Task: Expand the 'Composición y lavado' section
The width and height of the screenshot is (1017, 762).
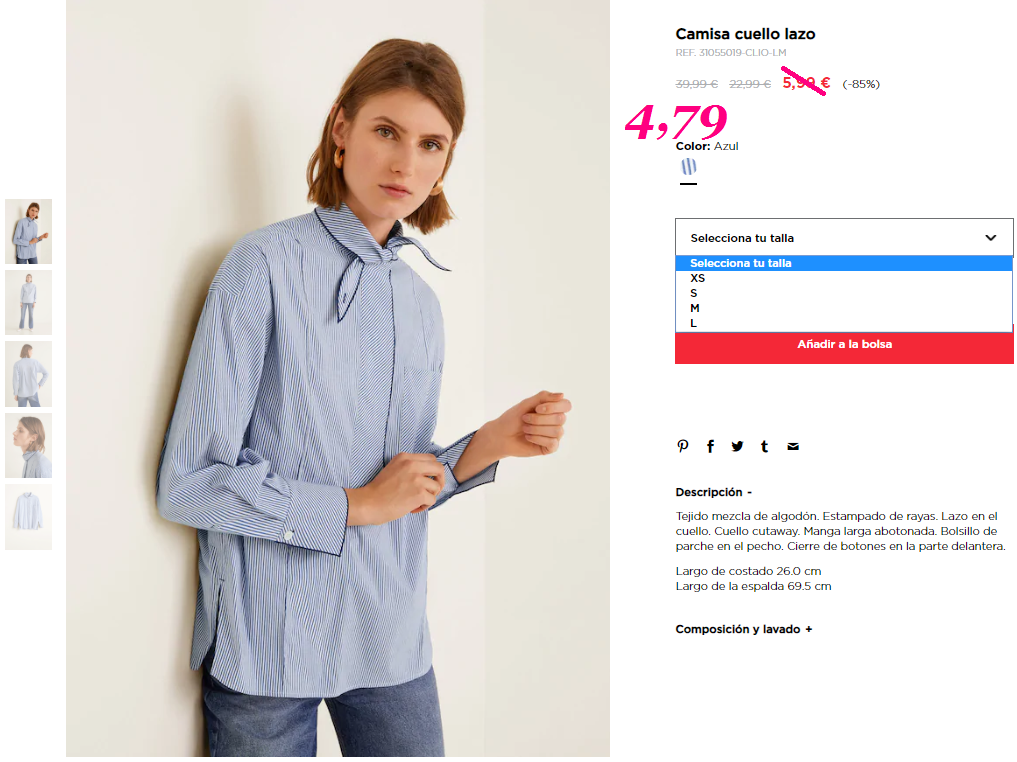Action: click(x=743, y=629)
